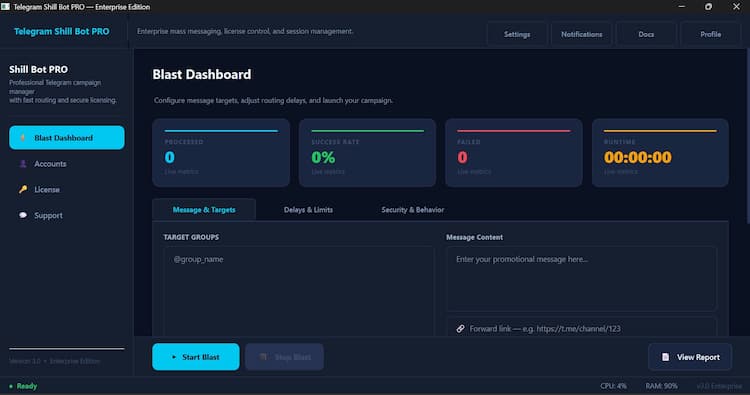Open the Blast Dashboard sidebar item
The width and height of the screenshot is (750, 395).
[66, 138]
